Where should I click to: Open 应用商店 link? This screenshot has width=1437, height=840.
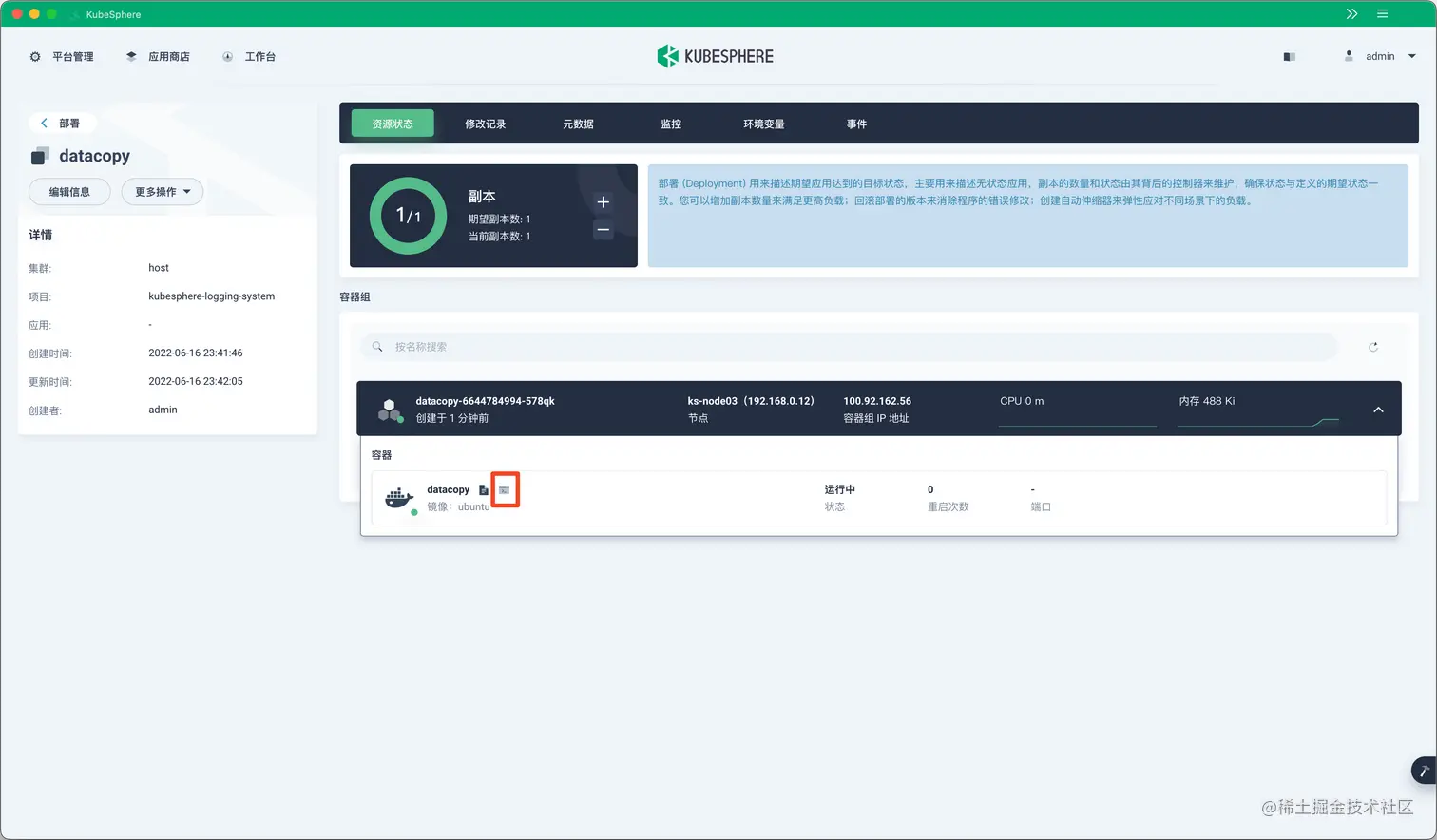pos(169,57)
